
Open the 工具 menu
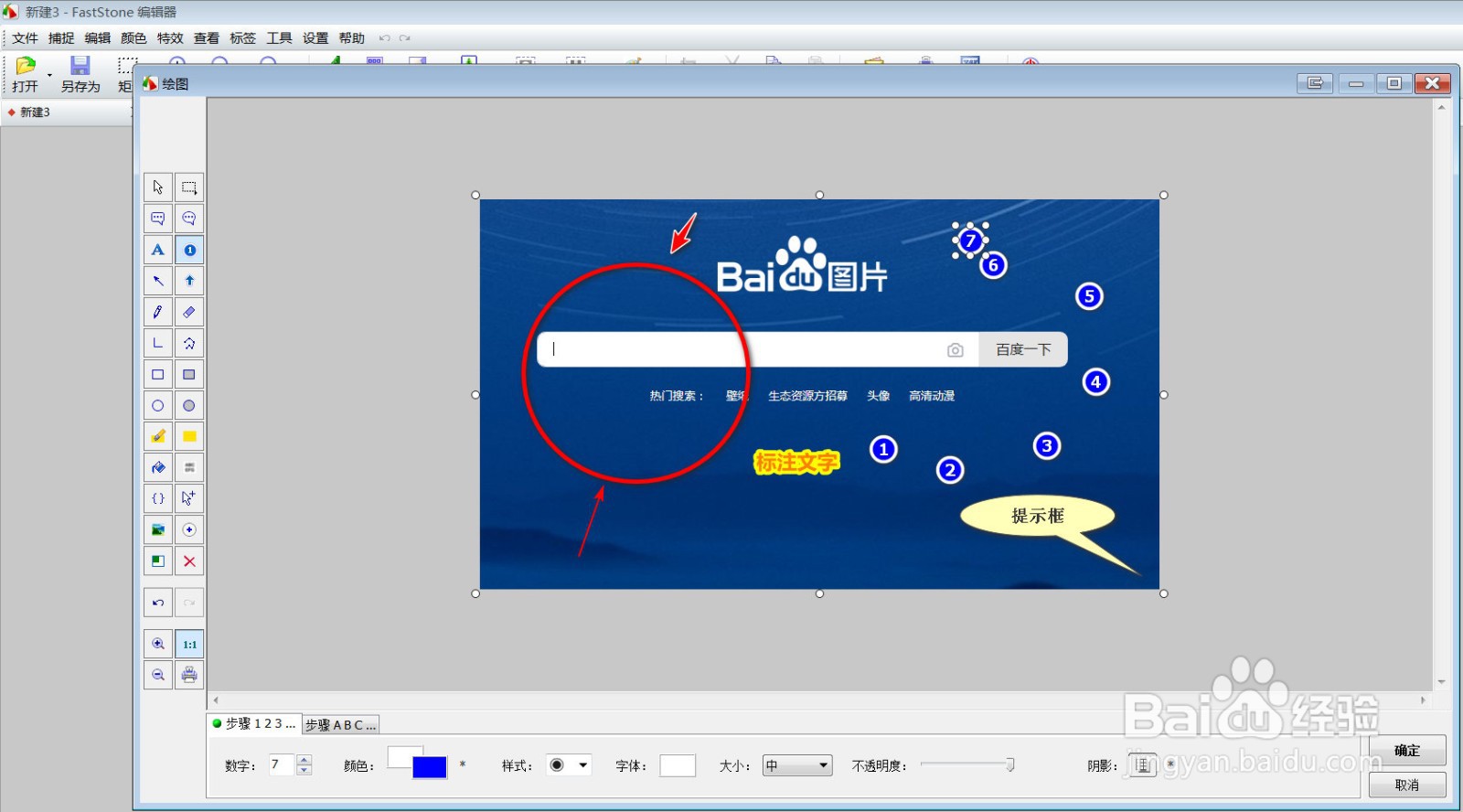[279, 37]
